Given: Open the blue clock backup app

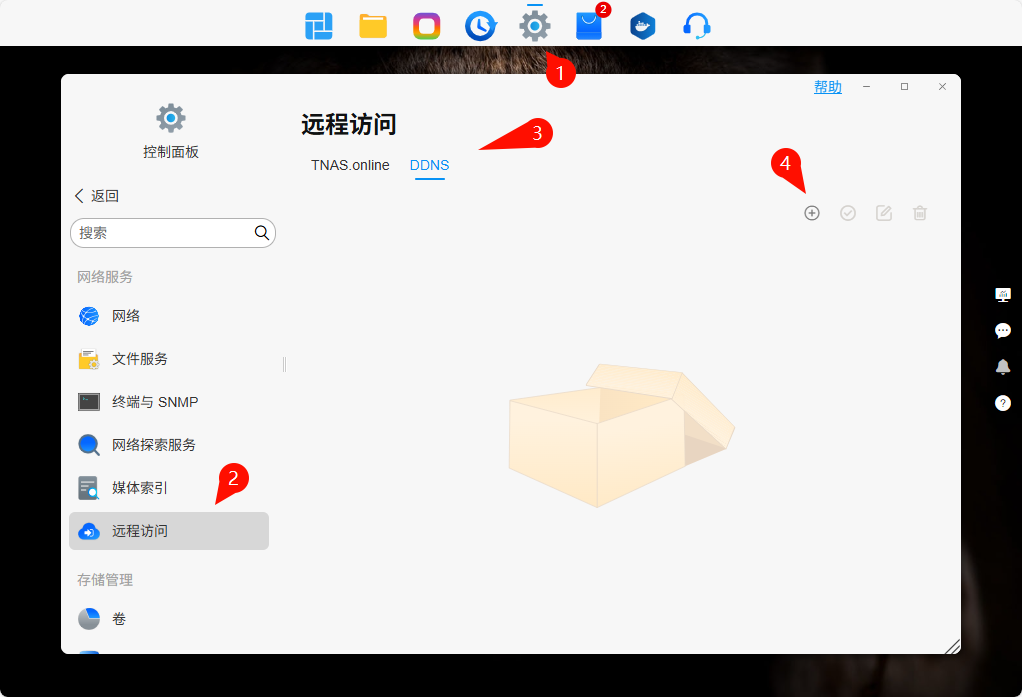Looking at the screenshot, I should coord(481,26).
